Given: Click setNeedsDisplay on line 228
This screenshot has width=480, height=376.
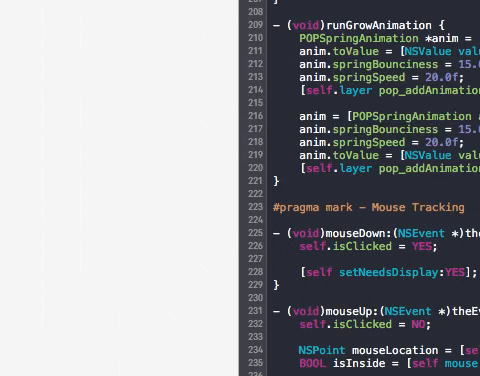Looking at the screenshot, I should (x=389, y=272).
